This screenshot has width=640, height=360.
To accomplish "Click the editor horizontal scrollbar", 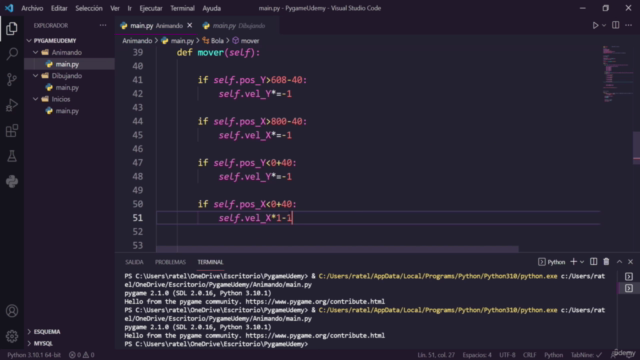I will pos(337,249).
